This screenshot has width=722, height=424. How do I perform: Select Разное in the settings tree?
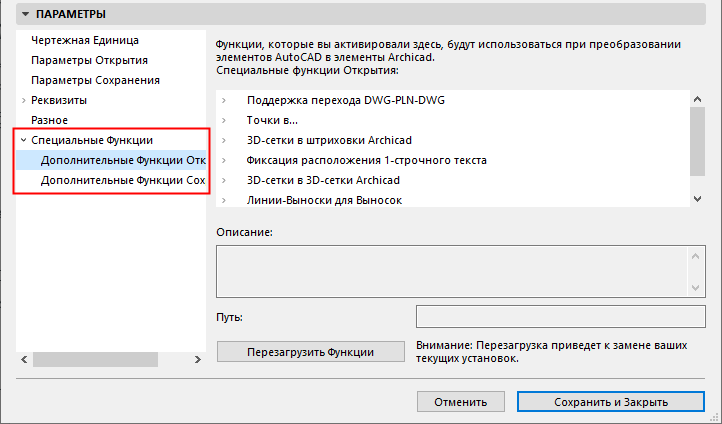(x=50, y=120)
